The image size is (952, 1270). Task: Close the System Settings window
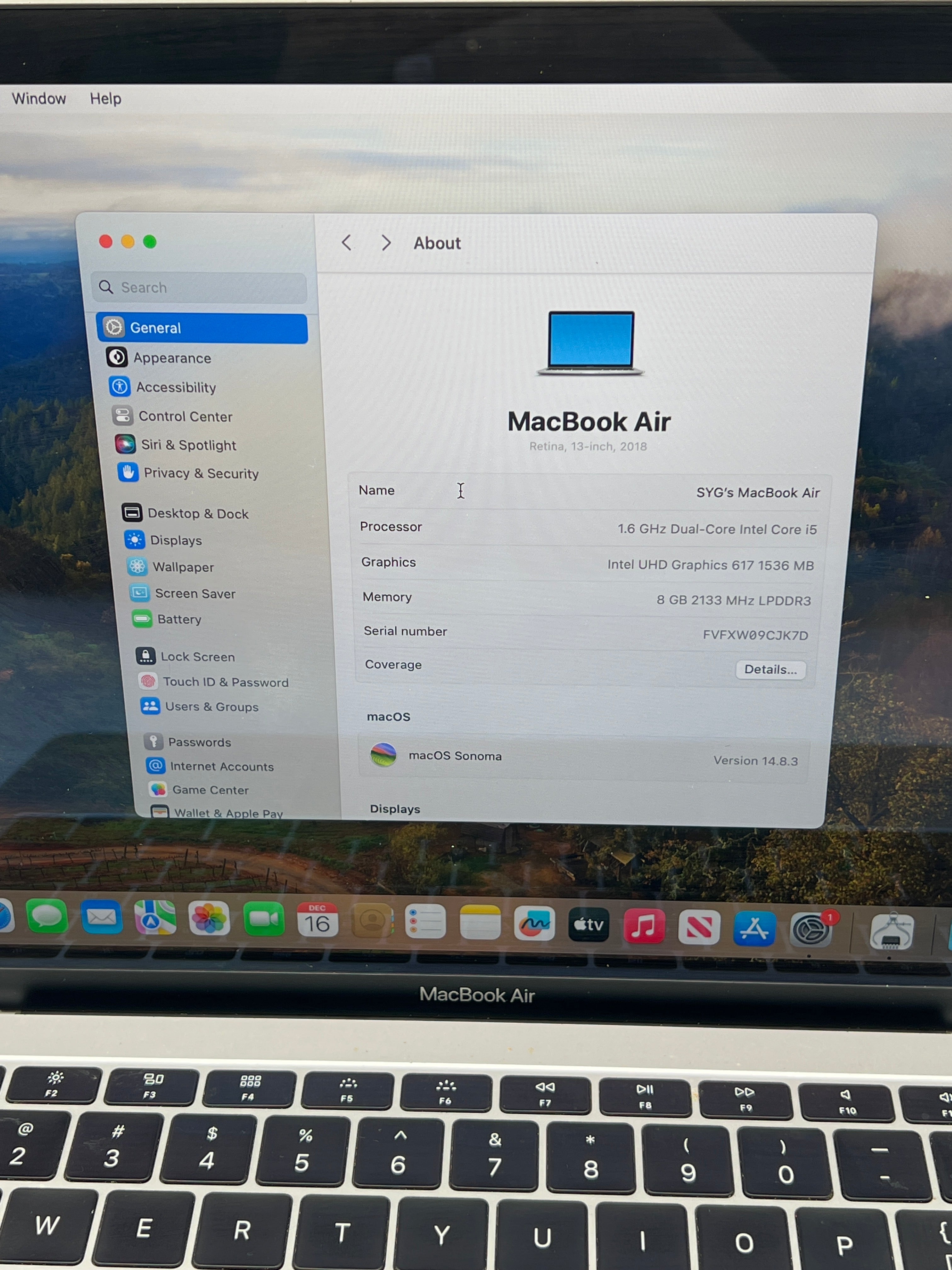coord(105,241)
